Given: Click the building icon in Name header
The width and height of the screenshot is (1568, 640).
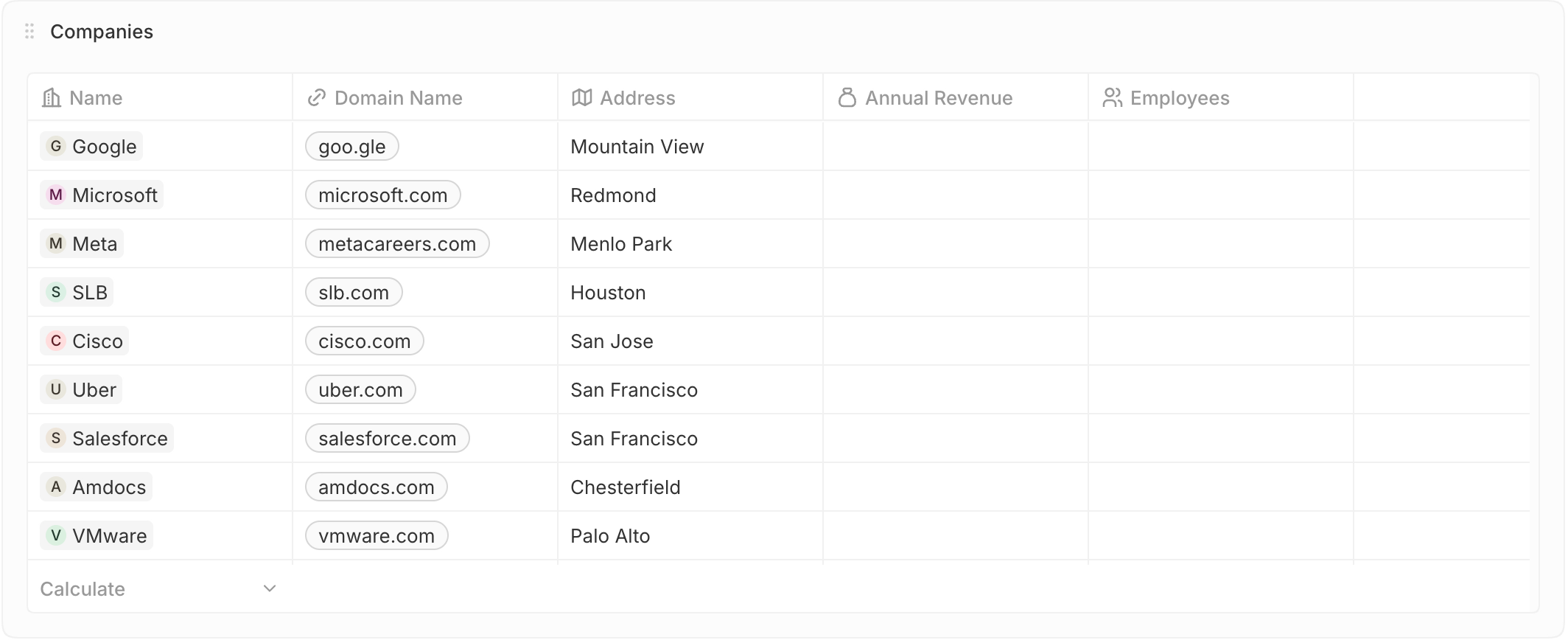Looking at the screenshot, I should pyautogui.click(x=52, y=98).
